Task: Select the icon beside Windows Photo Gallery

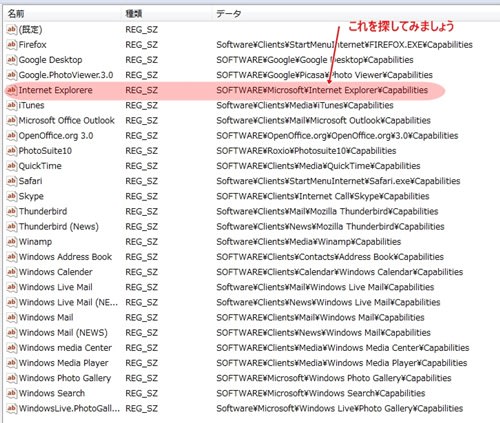Action: (11, 378)
